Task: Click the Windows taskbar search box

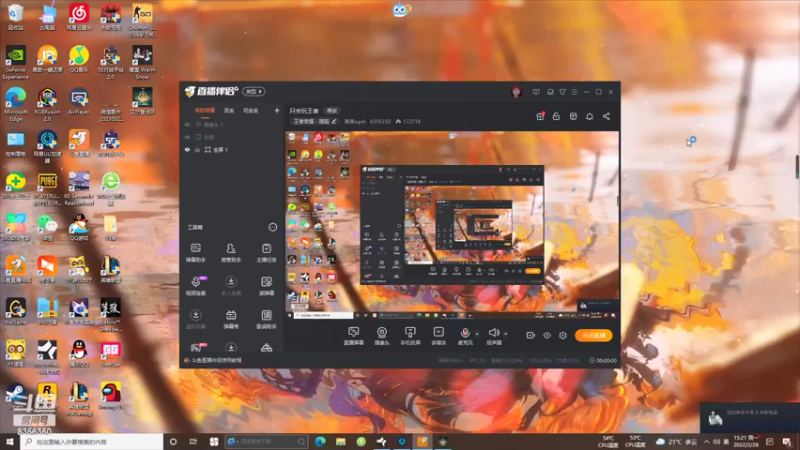Action: tap(92, 442)
